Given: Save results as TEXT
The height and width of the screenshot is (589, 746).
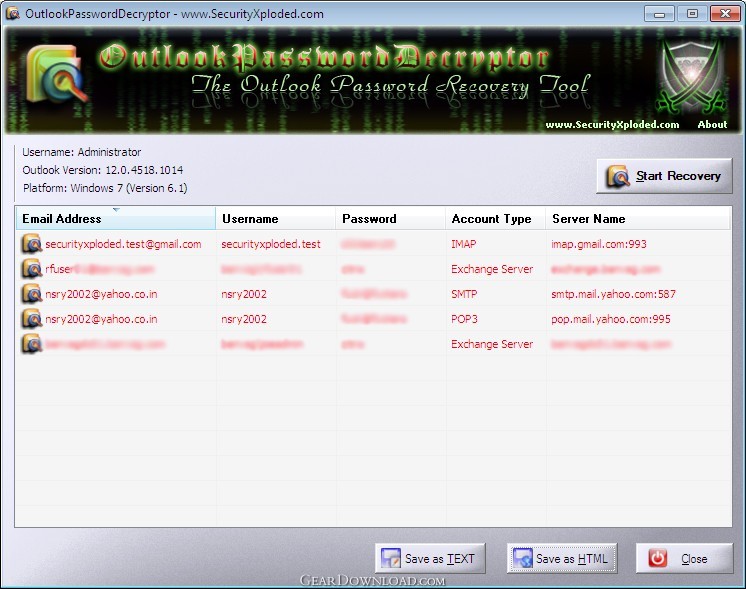Looking at the screenshot, I should coord(430,558).
